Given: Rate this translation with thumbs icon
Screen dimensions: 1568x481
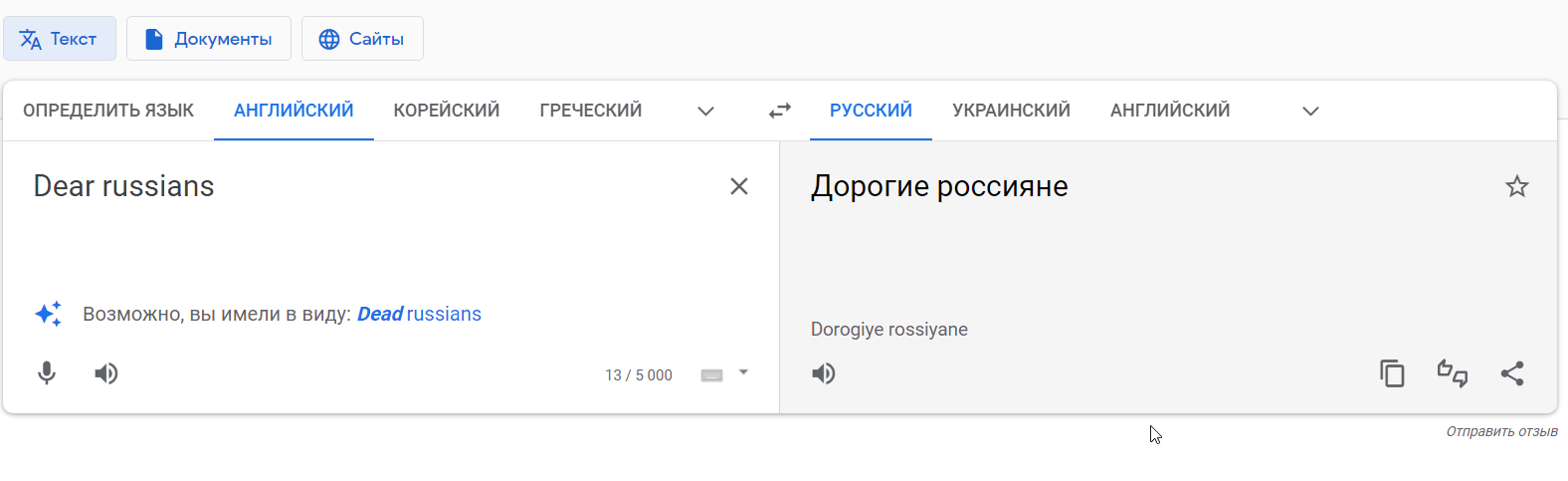Looking at the screenshot, I should coord(1452,373).
